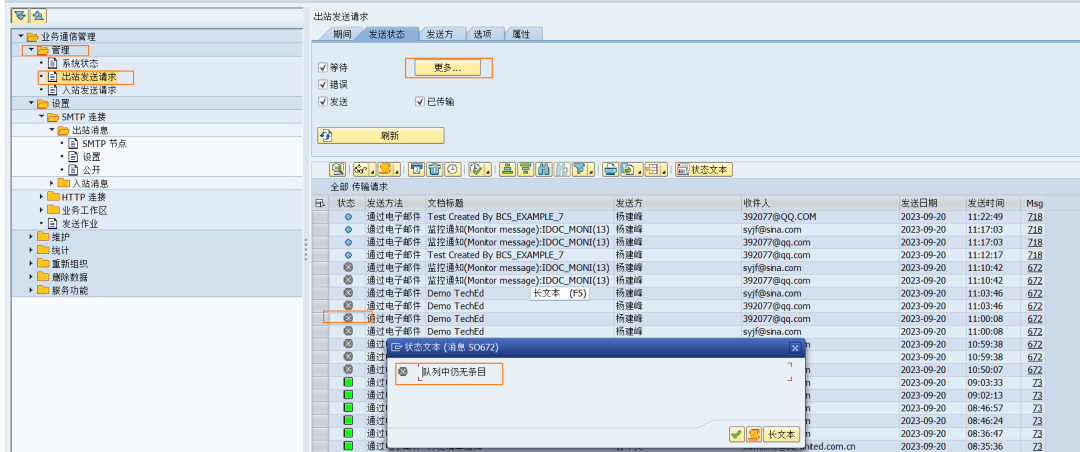Open Msg link 73 in the 09:03:33 row
Image resolution: width=1080 pixels, height=452 pixels.
click(x=1037, y=382)
